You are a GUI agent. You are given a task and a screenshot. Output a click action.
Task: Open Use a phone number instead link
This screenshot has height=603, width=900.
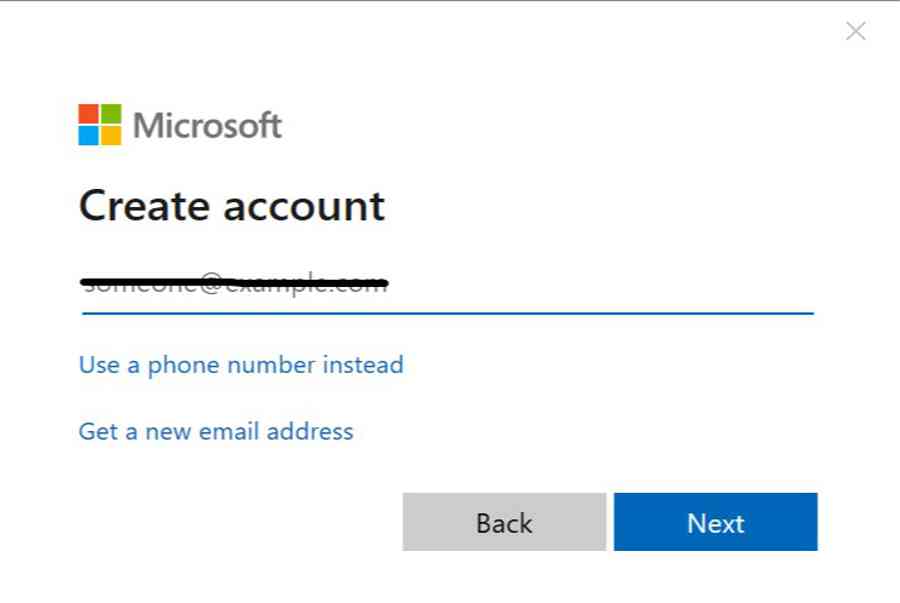241,365
